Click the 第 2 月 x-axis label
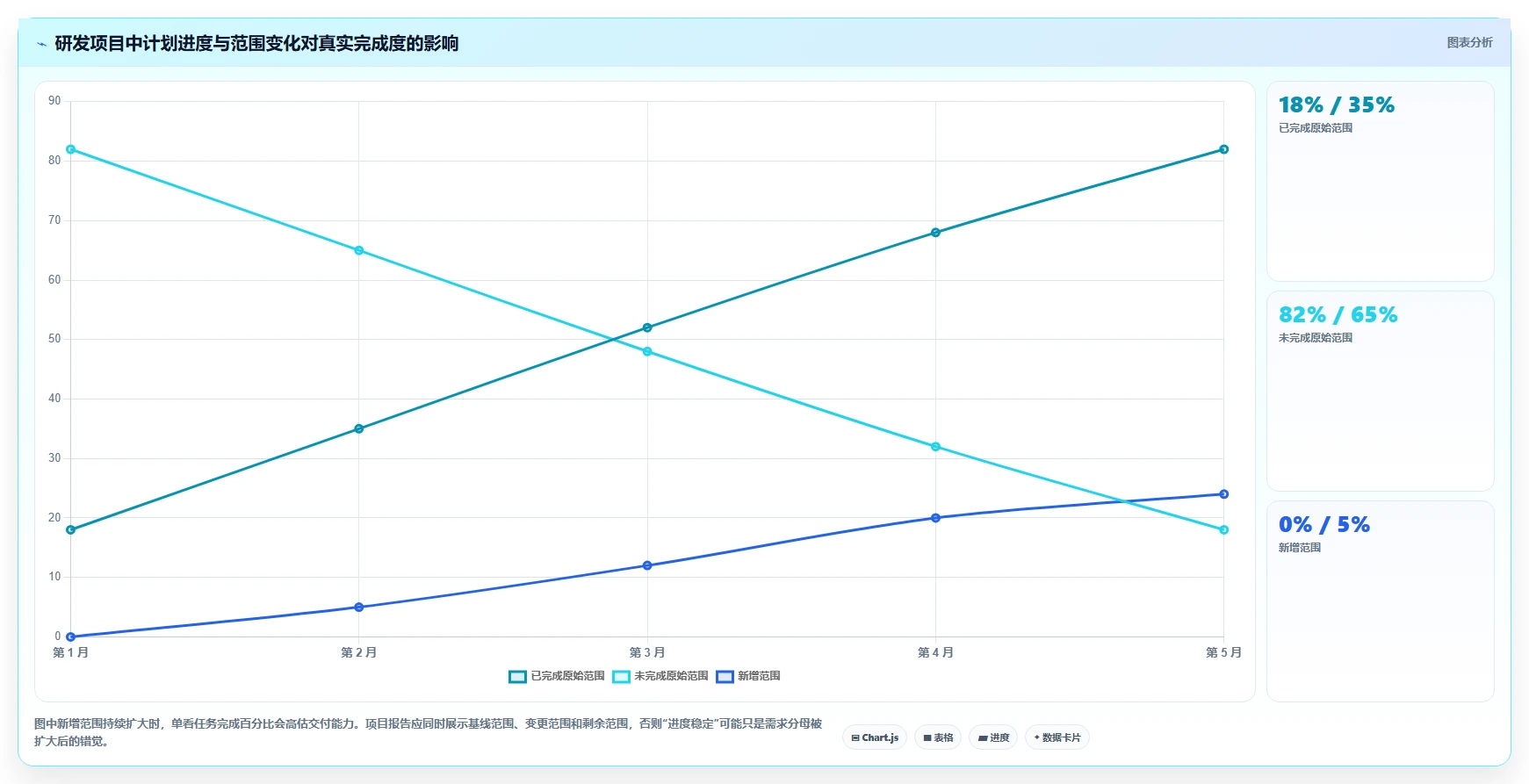1529x784 pixels. (358, 652)
